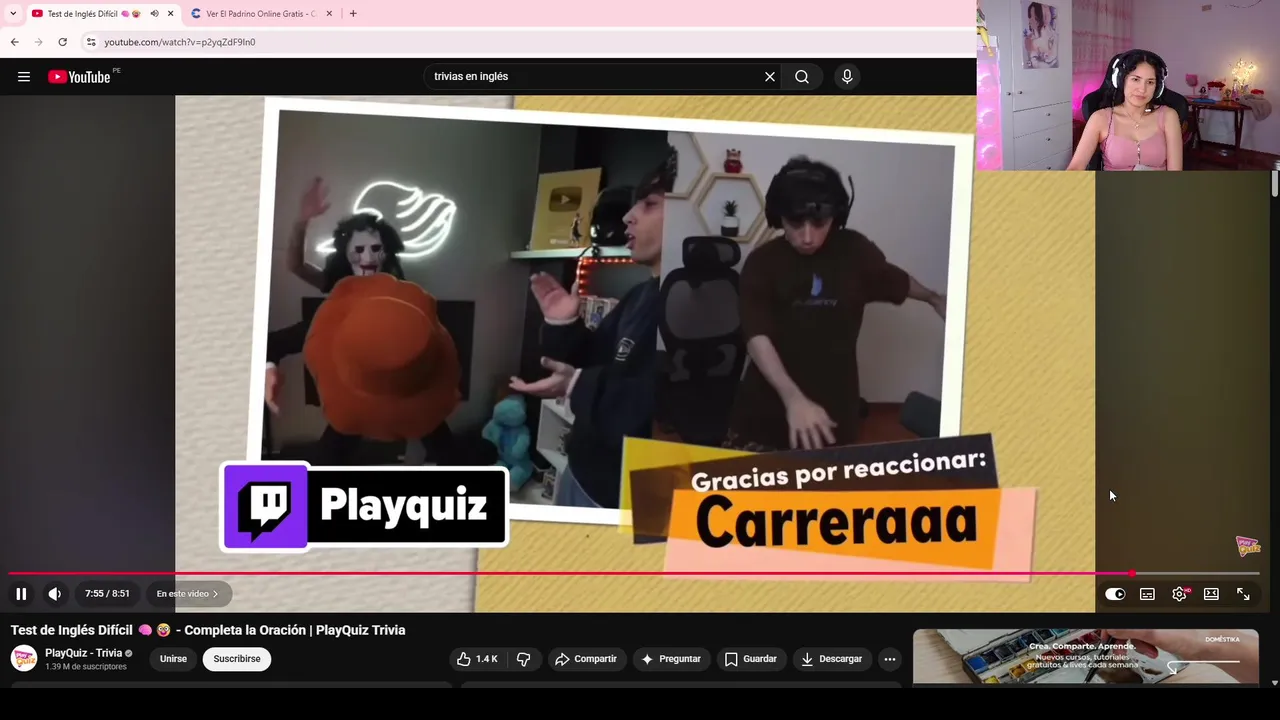The height and width of the screenshot is (720, 1280).
Task: Like the video (1.4 K)
Action: tap(477, 659)
